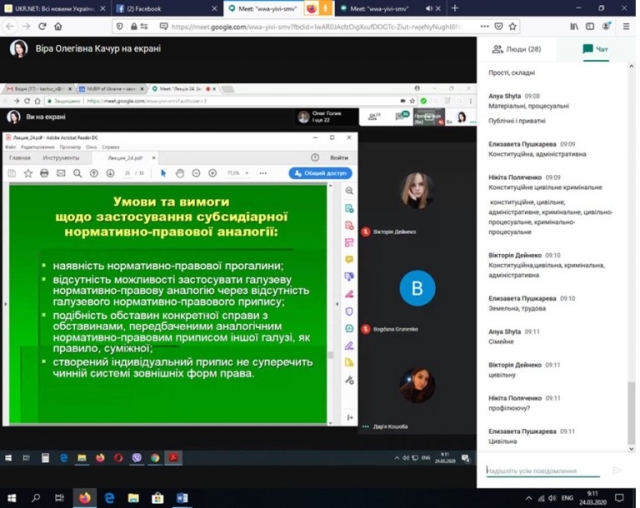This screenshot has width=640, height=508.
Task: Click Вікторія Дейнеко participant video tile
Action: pyautogui.click(x=417, y=191)
